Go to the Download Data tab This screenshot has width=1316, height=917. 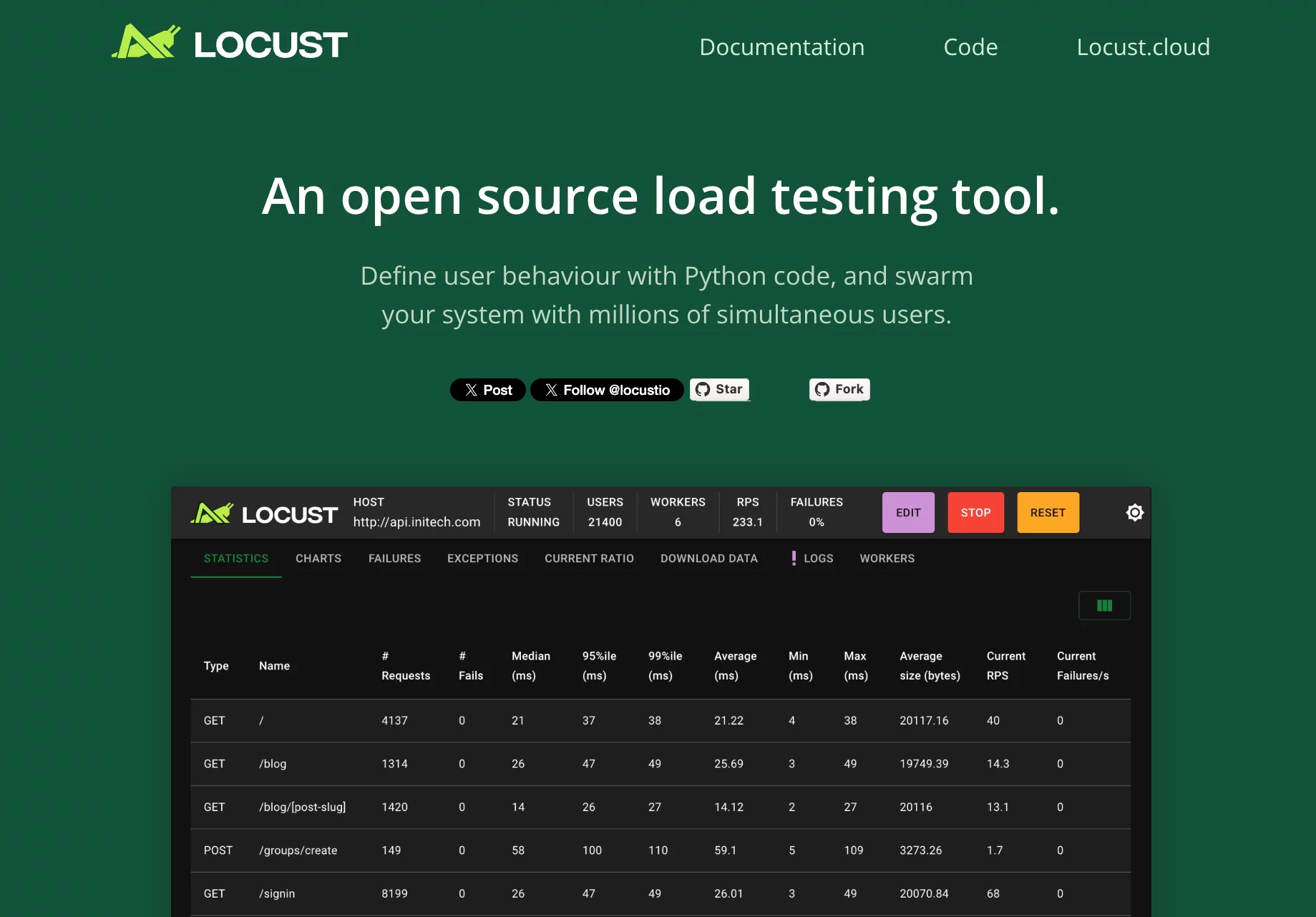click(708, 559)
